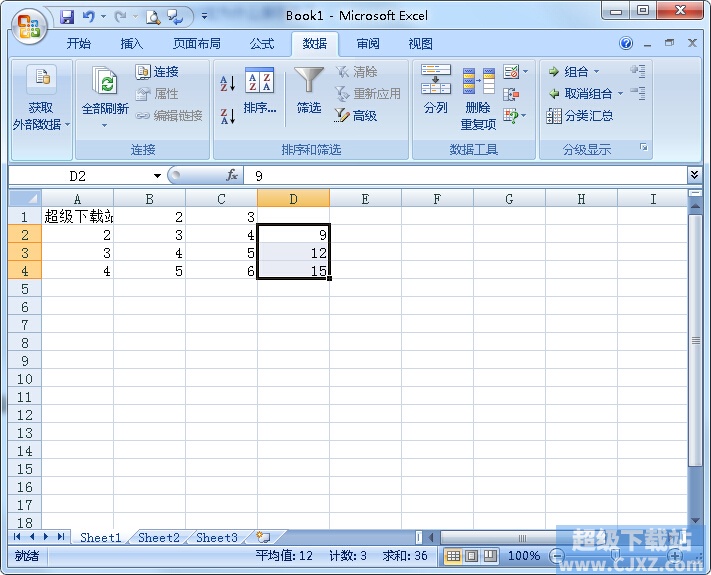711x575 pixels.
Task: Click the Get External Data icon
Action: coord(42,77)
